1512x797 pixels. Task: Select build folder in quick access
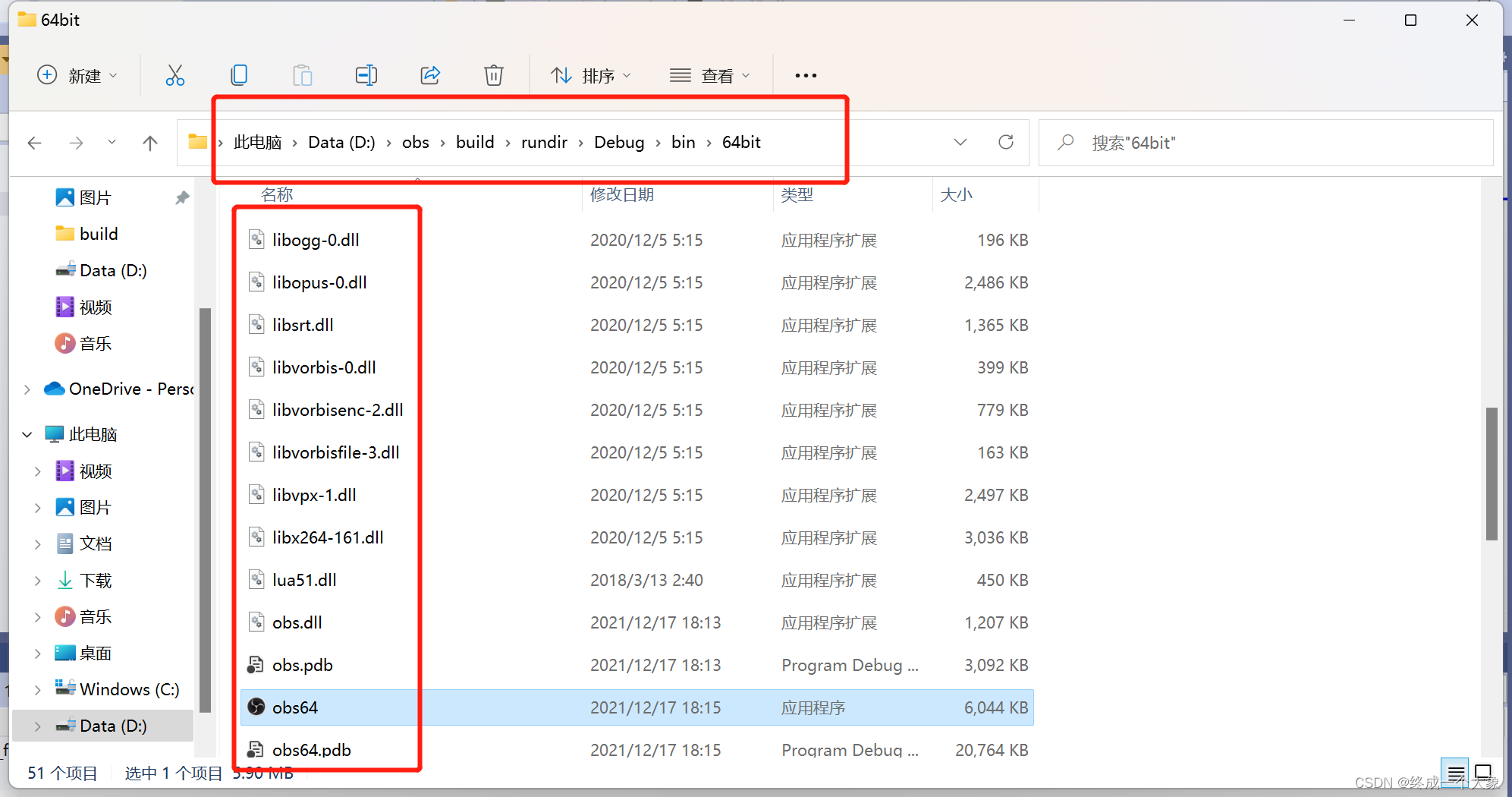tap(99, 234)
